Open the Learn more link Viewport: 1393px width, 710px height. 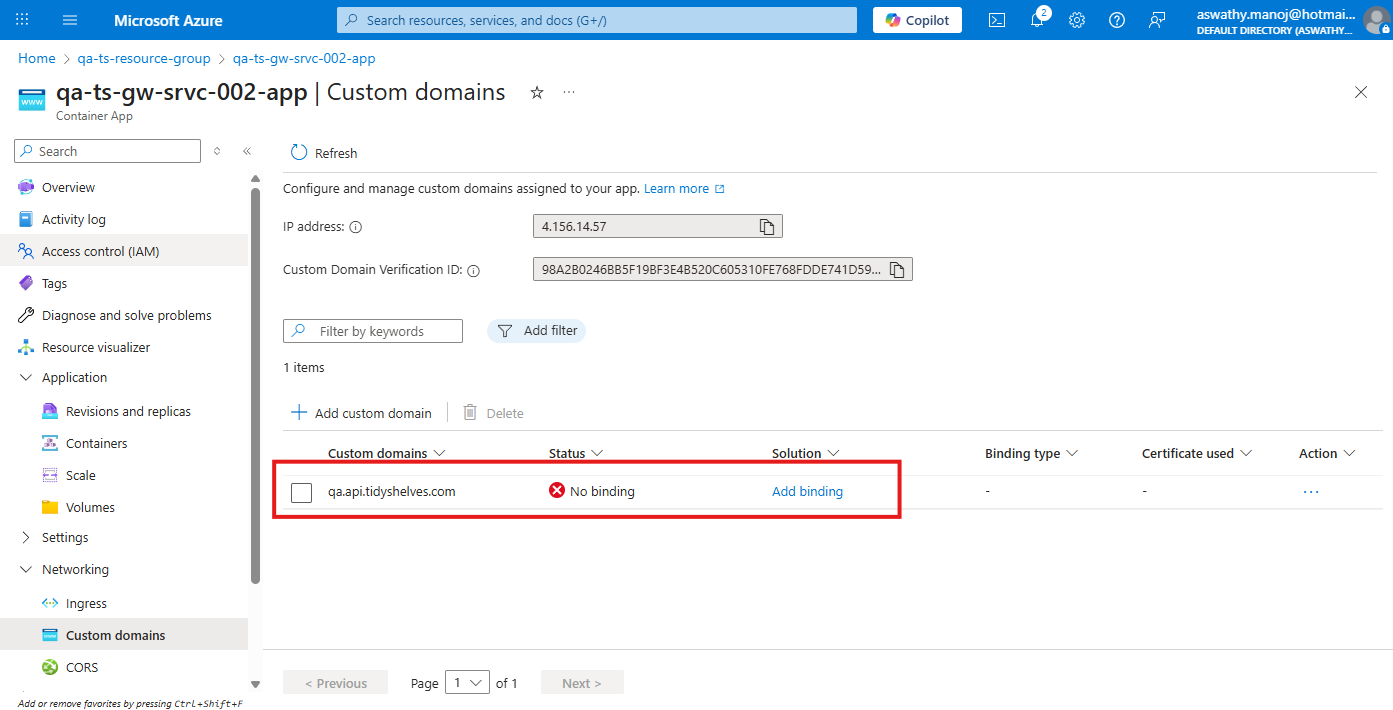coord(684,188)
